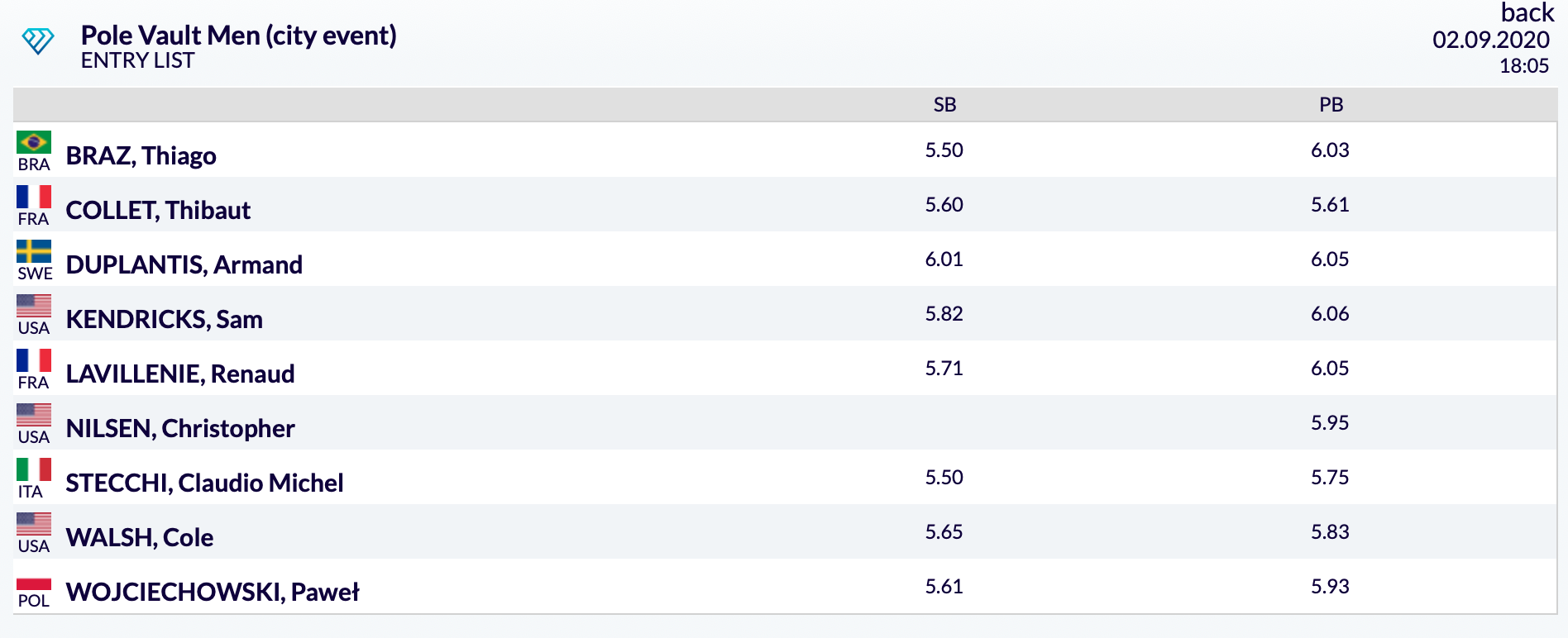1568x638 pixels.
Task: Click the Italy flag beside STECCHI
Action: click(34, 469)
